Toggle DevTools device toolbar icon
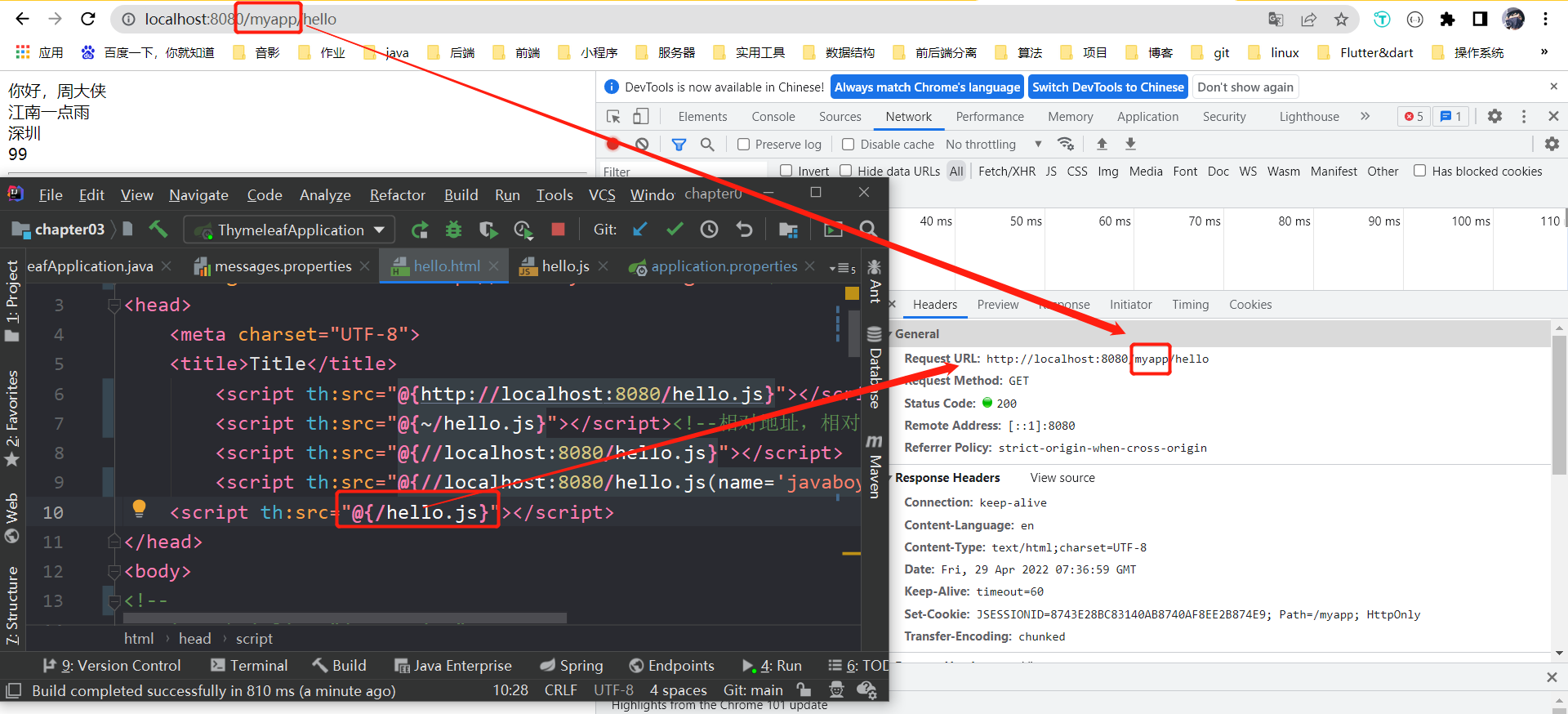Screen dimensions: 1568x714 (x=641, y=117)
